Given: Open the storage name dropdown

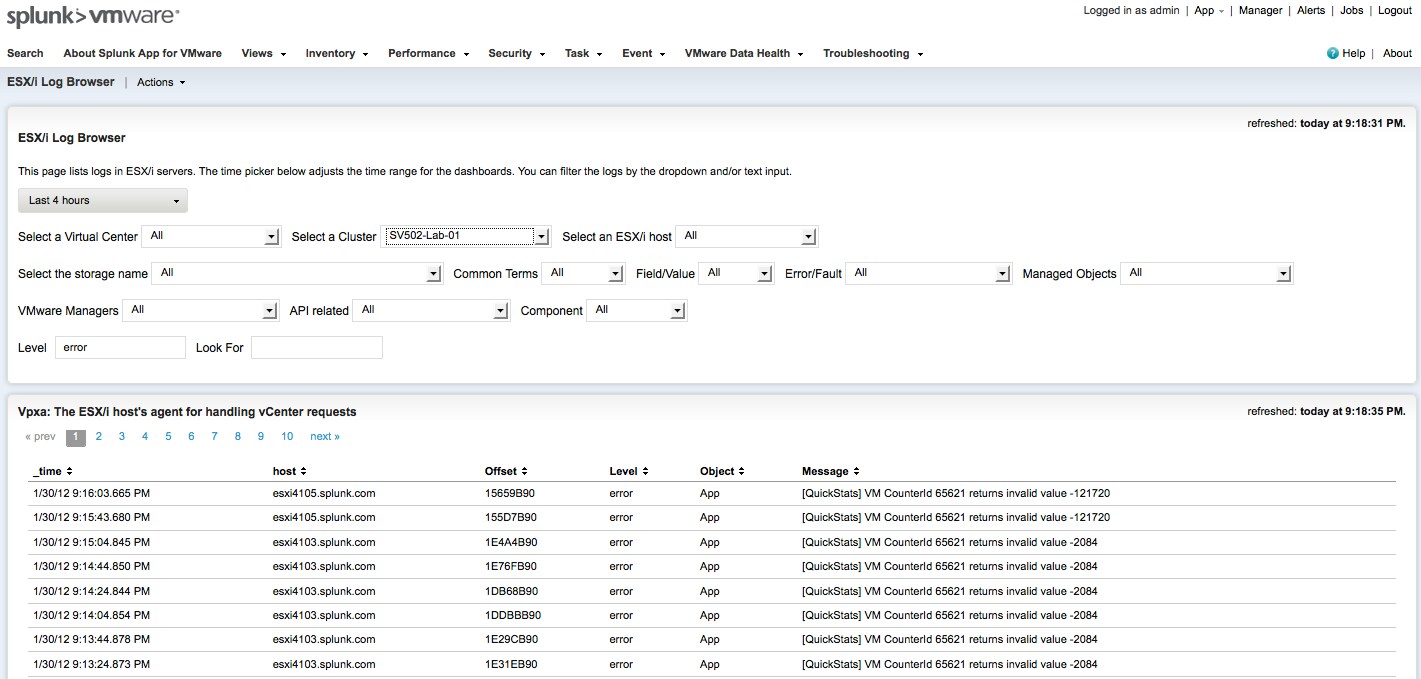Looking at the screenshot, I should click(297, 273).
